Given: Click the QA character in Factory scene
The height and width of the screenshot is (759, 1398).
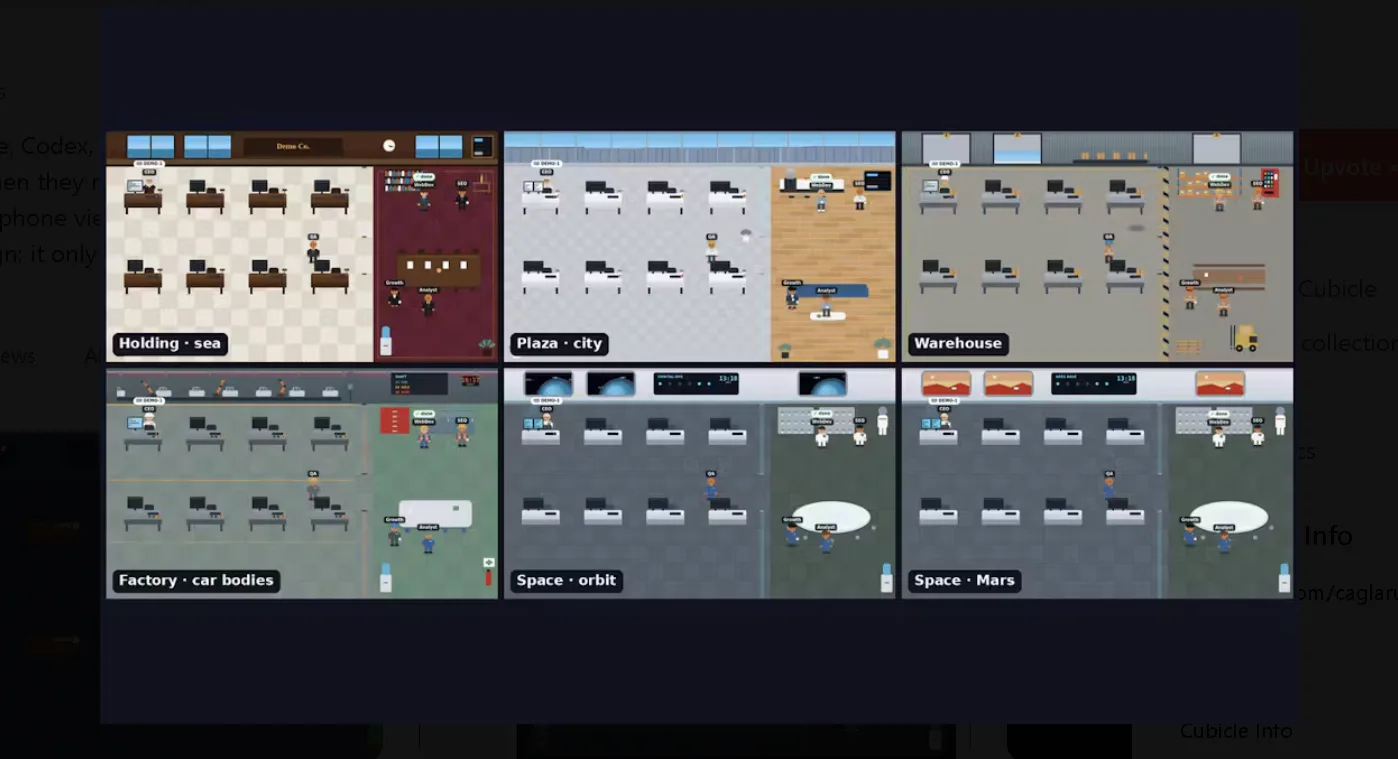Looking at the screenshot, I should click(313, 487).
